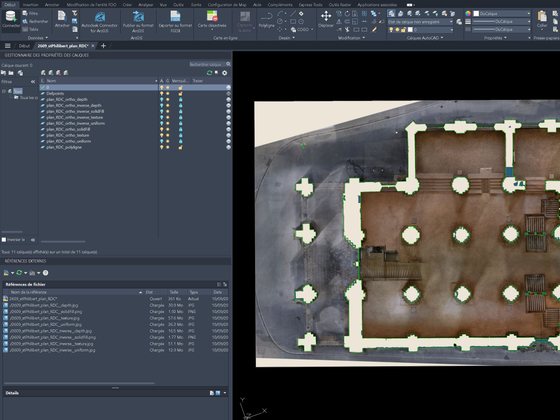Toggle Inverser le filtre checkbox
This screenshot has width=560, height=420.
coord(4,240)
